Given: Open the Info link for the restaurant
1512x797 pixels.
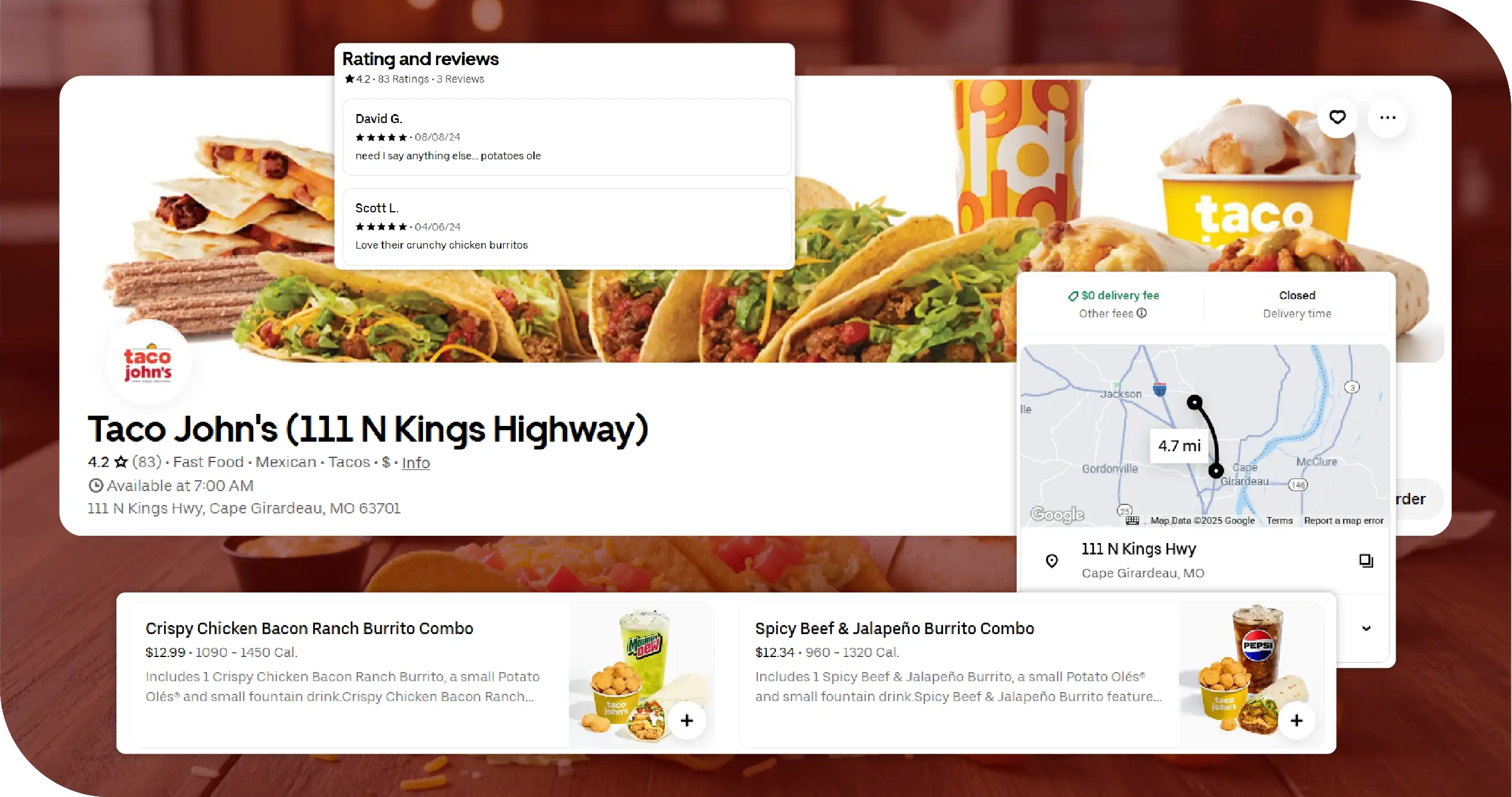Looking at the screenshot, I should click(x=416, y=463).
